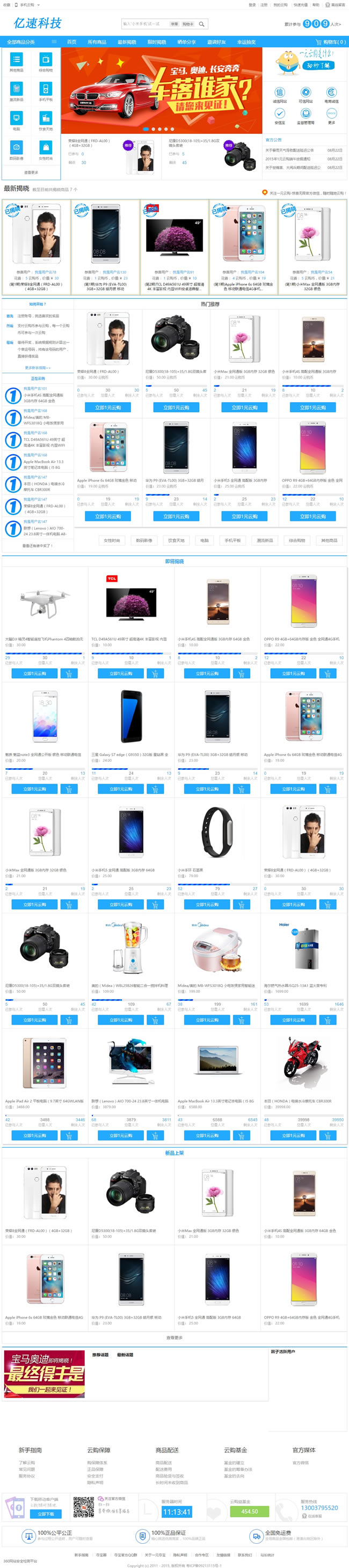Open the 数码影像 camera category icon
The image size is (349, 1568).
(x=17, y=147)
